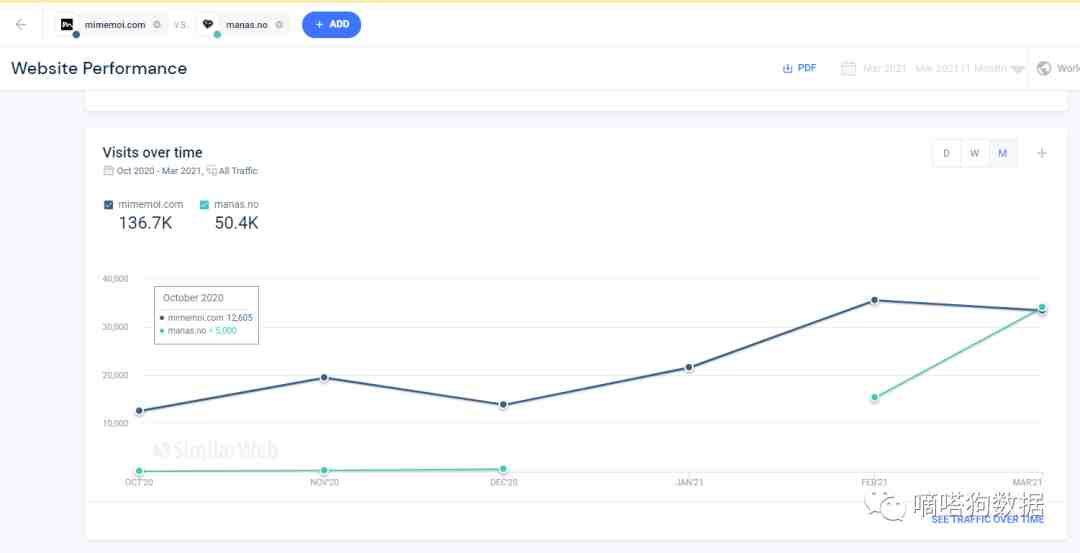The image size is (1080, 553).
Task: Open the calendar date icon
Action: pyautogui.click(x=849, y=68)
